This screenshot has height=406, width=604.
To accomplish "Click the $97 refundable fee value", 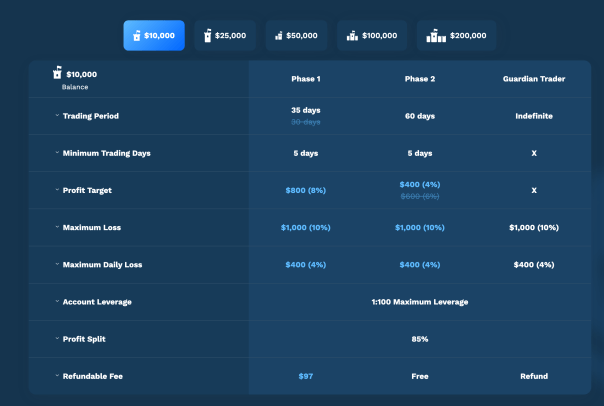I will [x=305, y=376].
